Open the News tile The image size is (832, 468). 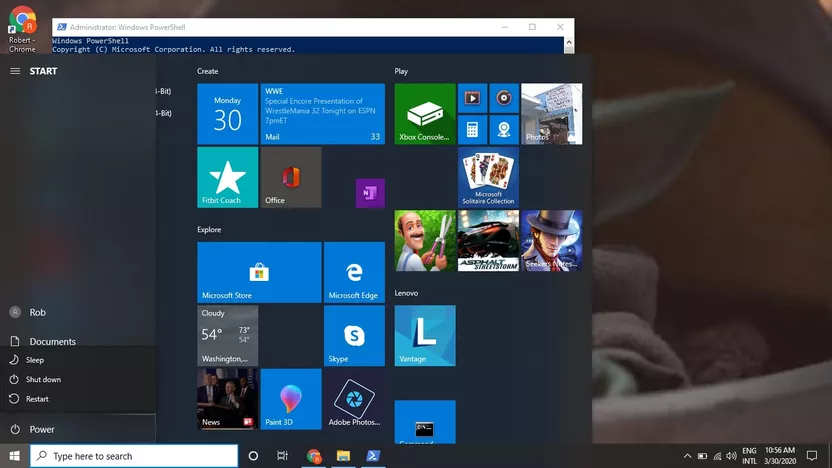[228, 399]
